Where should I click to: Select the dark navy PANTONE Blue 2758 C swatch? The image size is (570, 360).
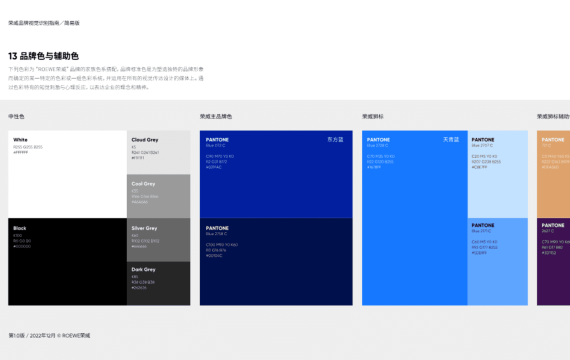point(276,261)
